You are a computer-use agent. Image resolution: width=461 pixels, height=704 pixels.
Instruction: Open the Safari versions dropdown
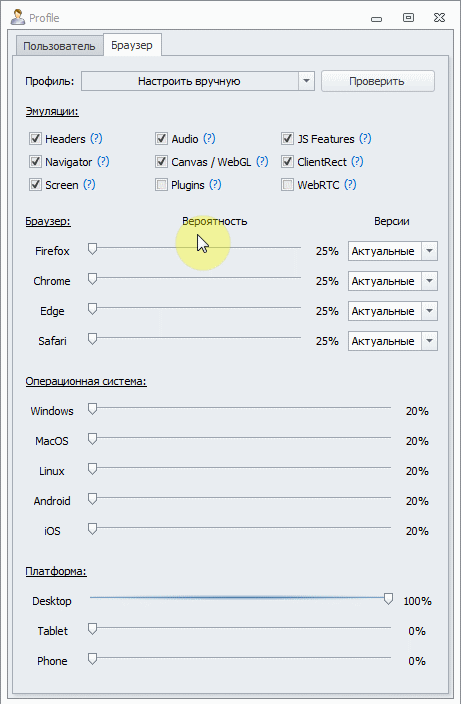[429, 341]
